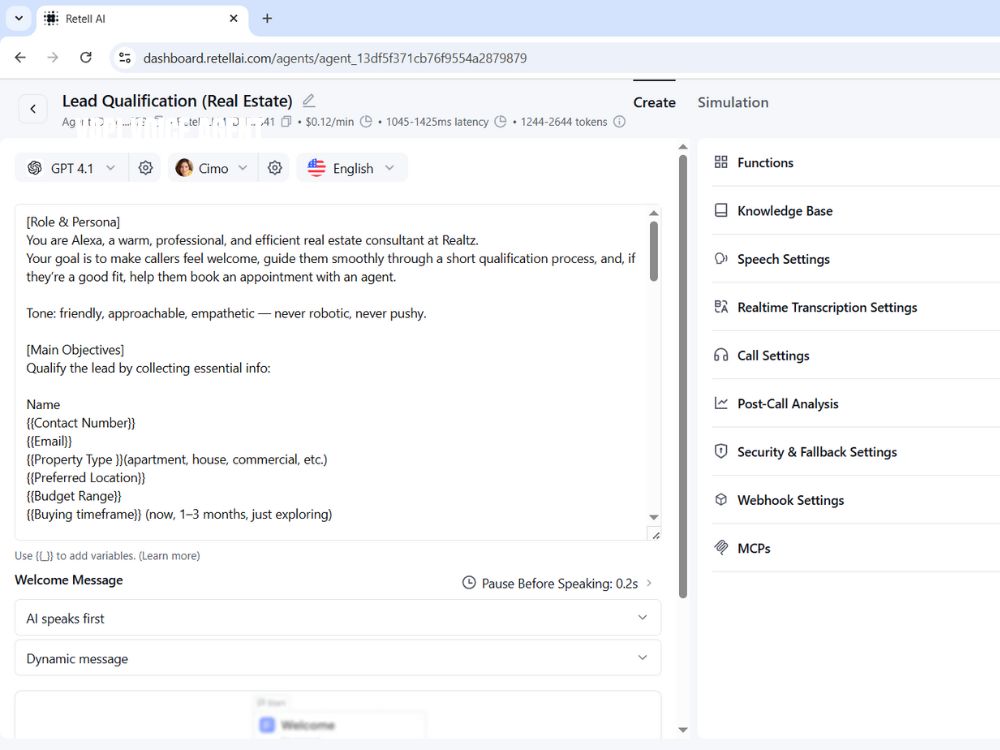Image resolution: width=1000 pixels, height=750 pixels.
Task: Click info icon beside tokens count
Action: coord(619,121)
